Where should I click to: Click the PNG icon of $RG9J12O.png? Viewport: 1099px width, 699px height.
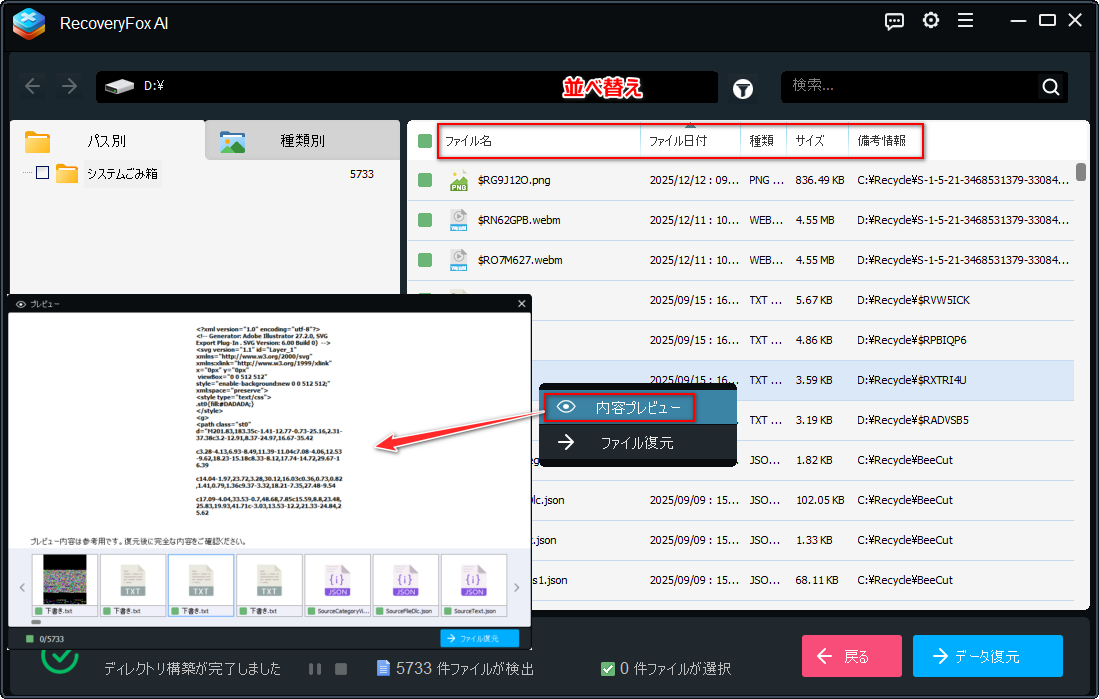(x=459, y=181)
